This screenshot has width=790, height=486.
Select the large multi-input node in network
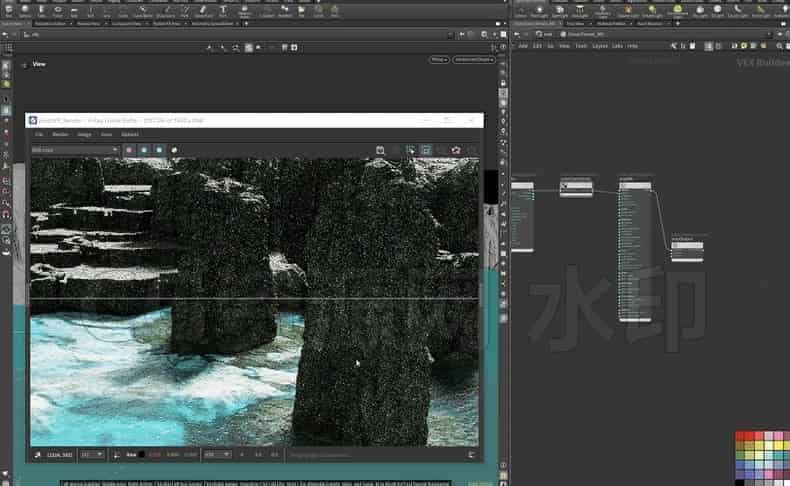tap(635, 252)
